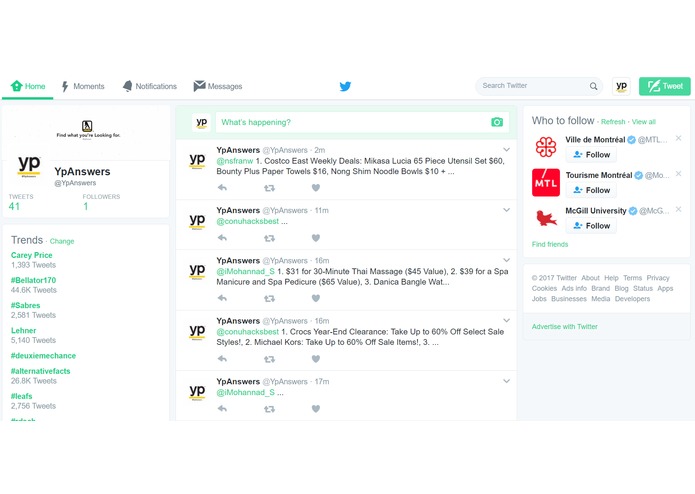Open chevron menu on 17m tweet
This screenshot has height=494, width=695.
point(506,381)
